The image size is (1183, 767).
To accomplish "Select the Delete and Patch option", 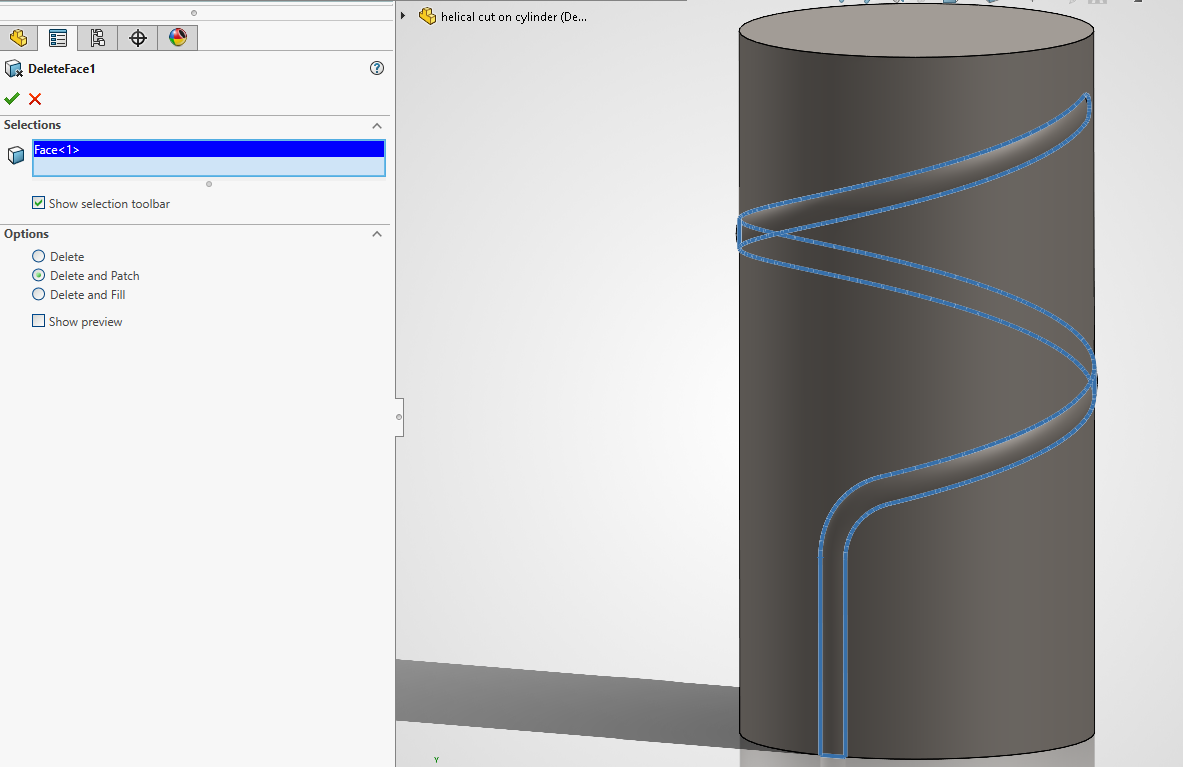I will pos(38,275).
